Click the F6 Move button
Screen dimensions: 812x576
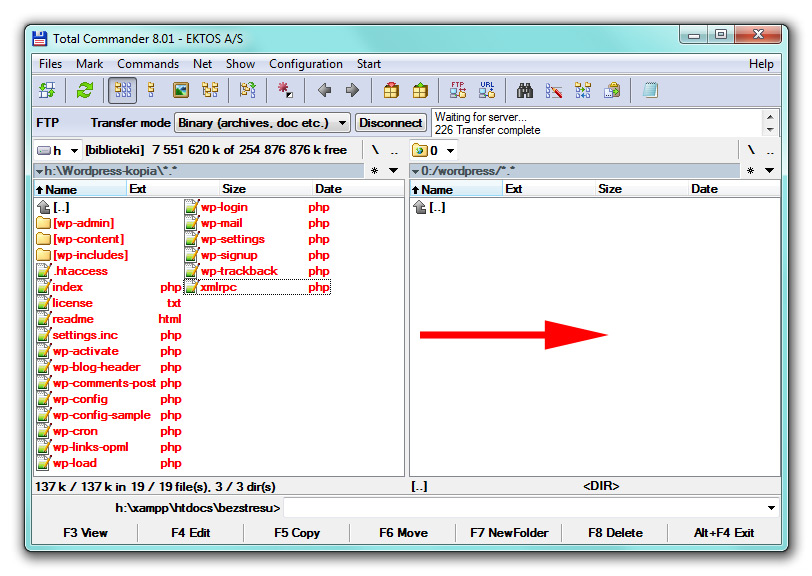click(x=403, y=532)
